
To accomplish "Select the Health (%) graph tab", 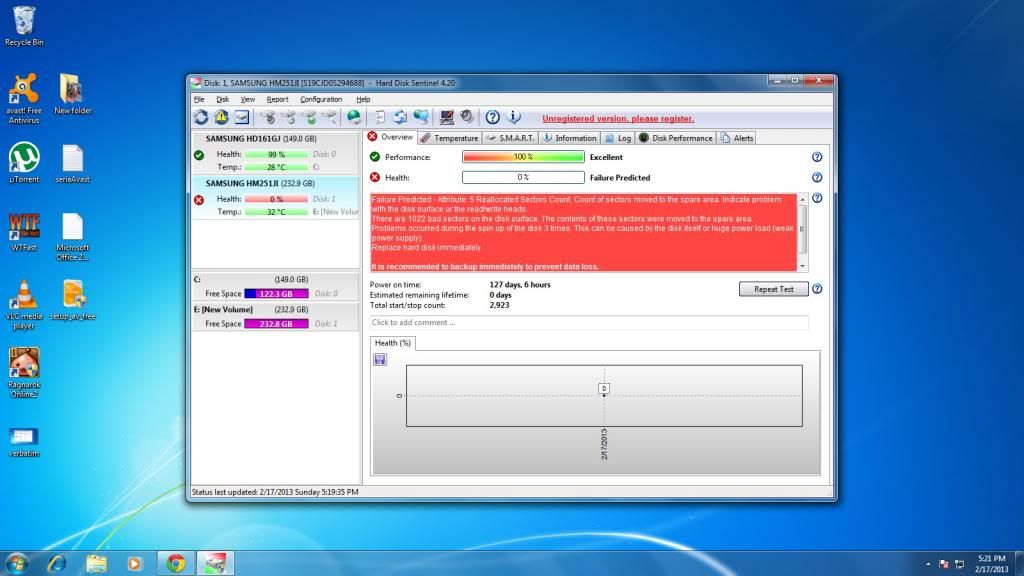I will coord(392,343).
